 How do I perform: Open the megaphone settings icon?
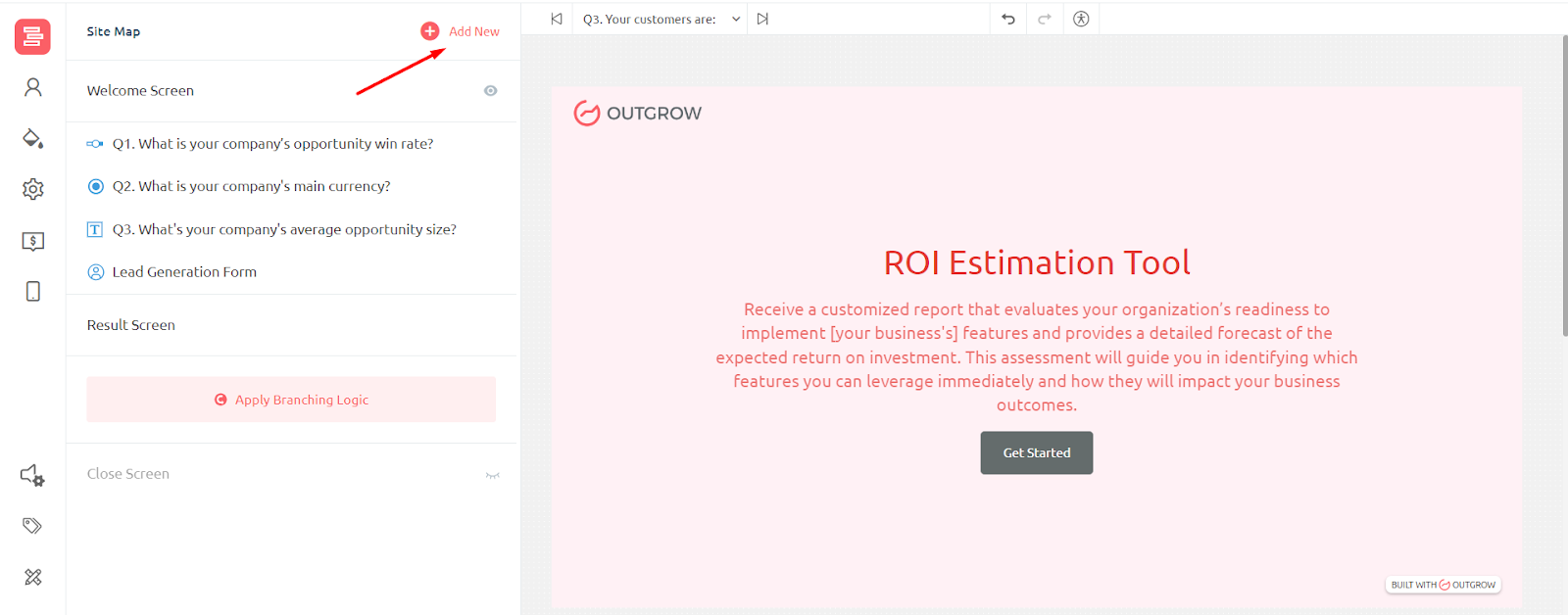(32, 476)
